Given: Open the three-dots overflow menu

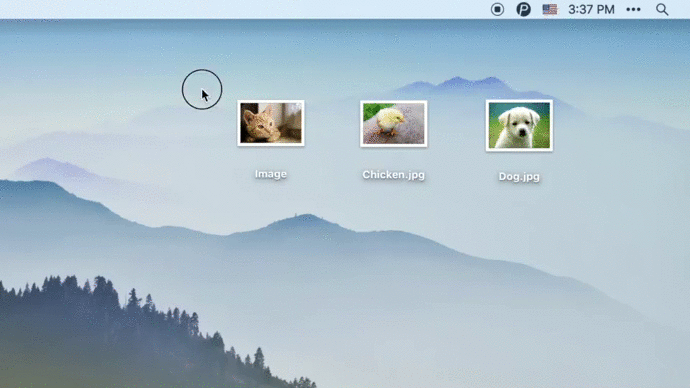Looking at the screenshot, I should tap(633, 9).
